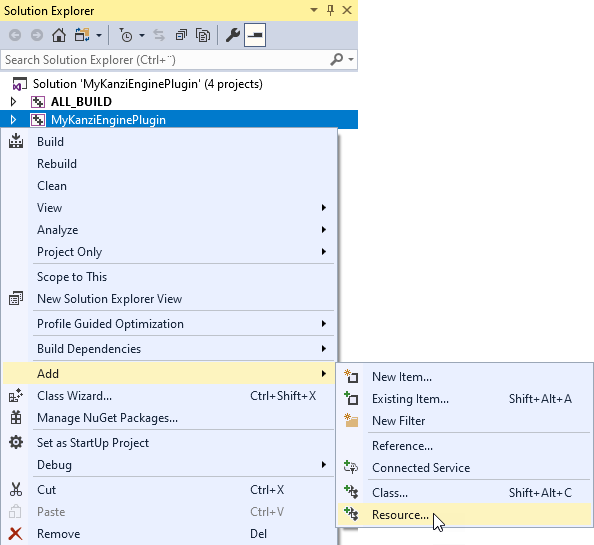Choose Remove from the context menu
Screen dimensions: 594x545
click(x=169, y=533)
